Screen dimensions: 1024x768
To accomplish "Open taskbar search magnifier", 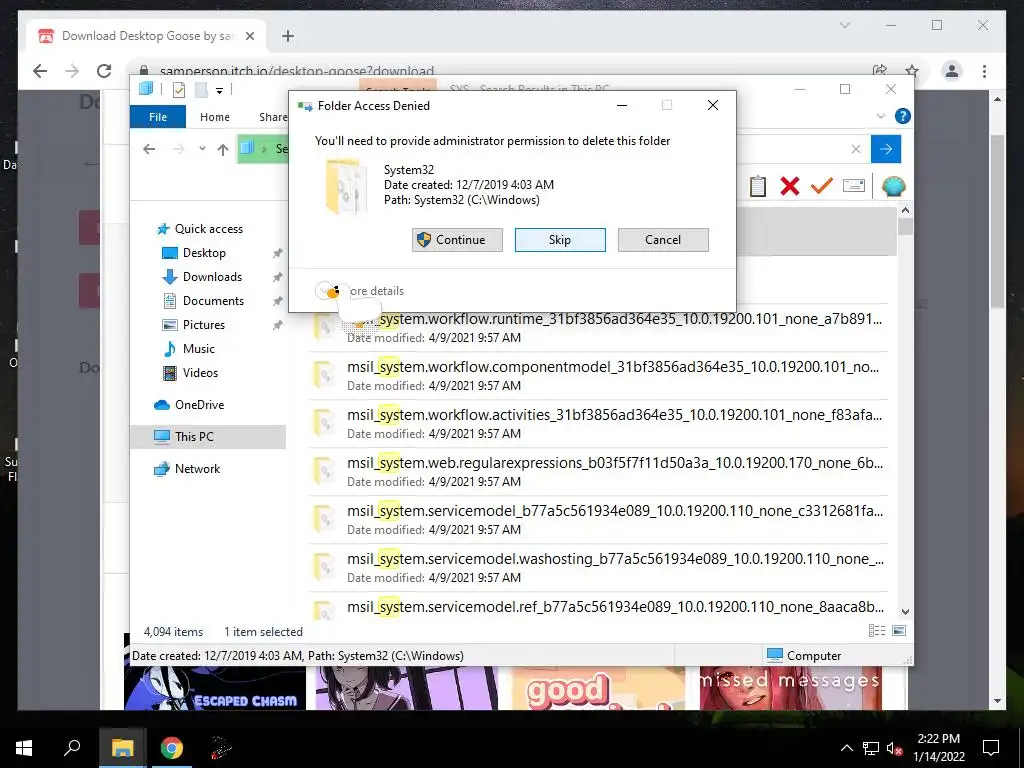I will tap(72, 747).
